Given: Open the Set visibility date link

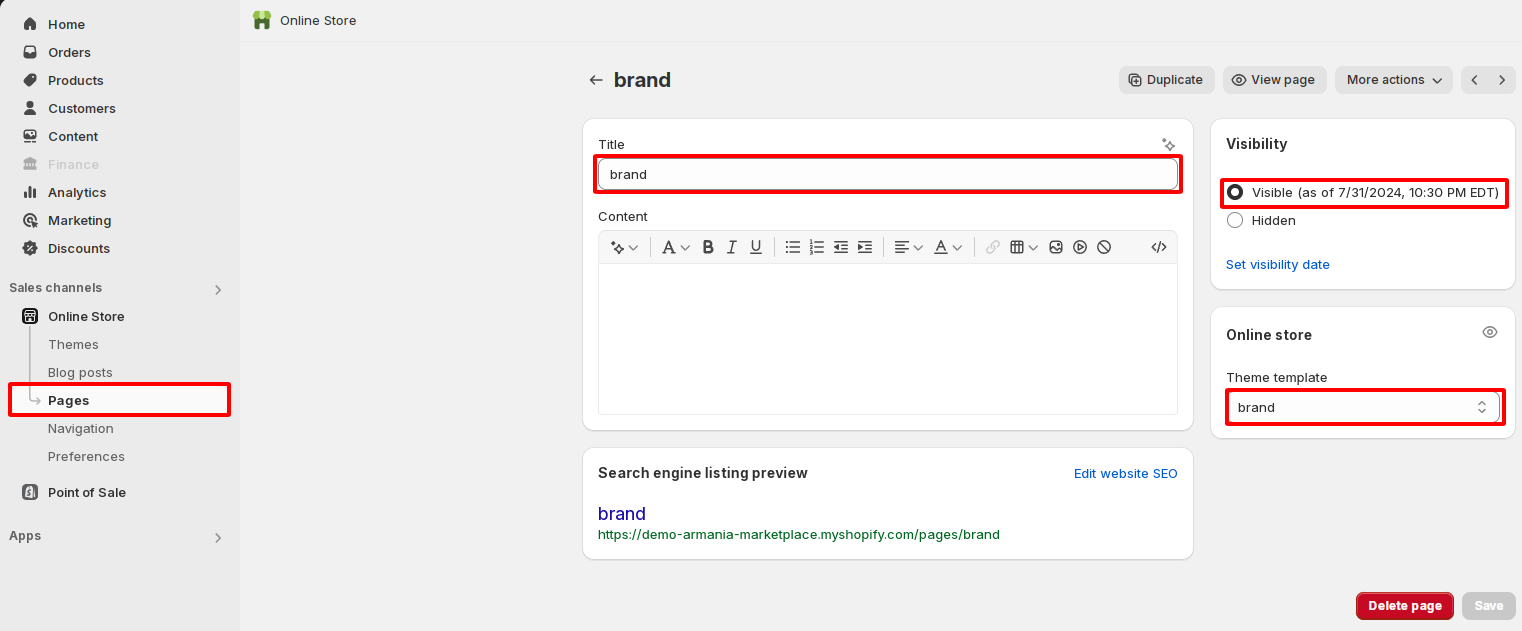Looking at the screenshot, I should coord(1277,264).
